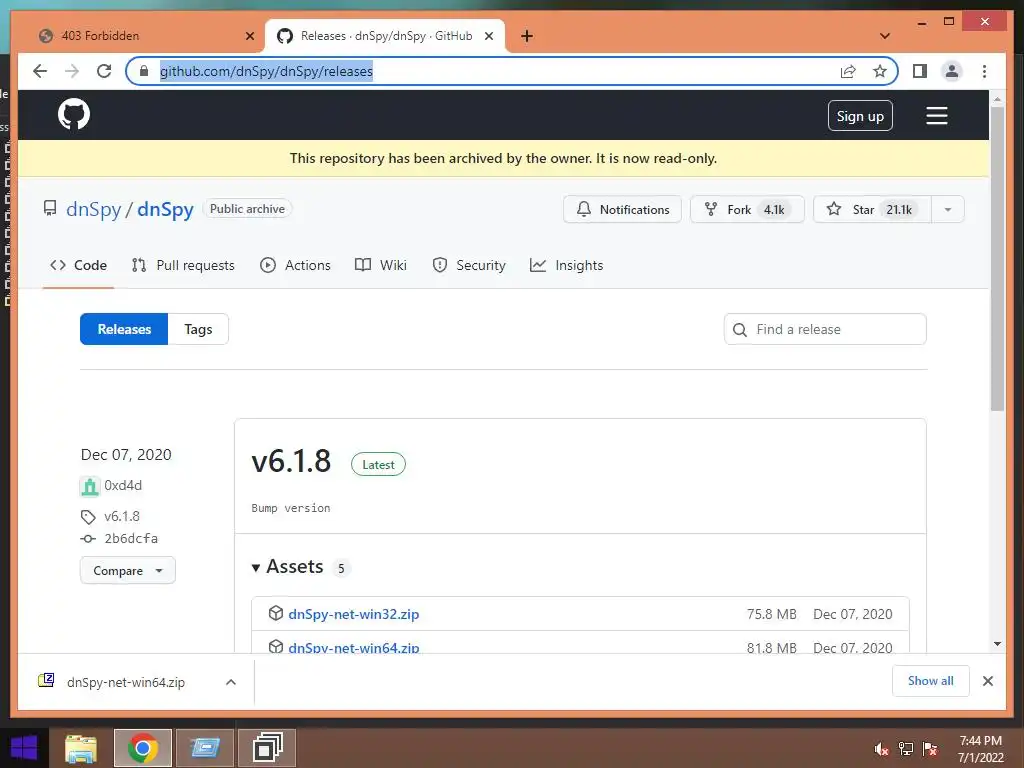Open File Explorer from taskbar
The image size is (1024, 768).
click(x=81, y=748)
